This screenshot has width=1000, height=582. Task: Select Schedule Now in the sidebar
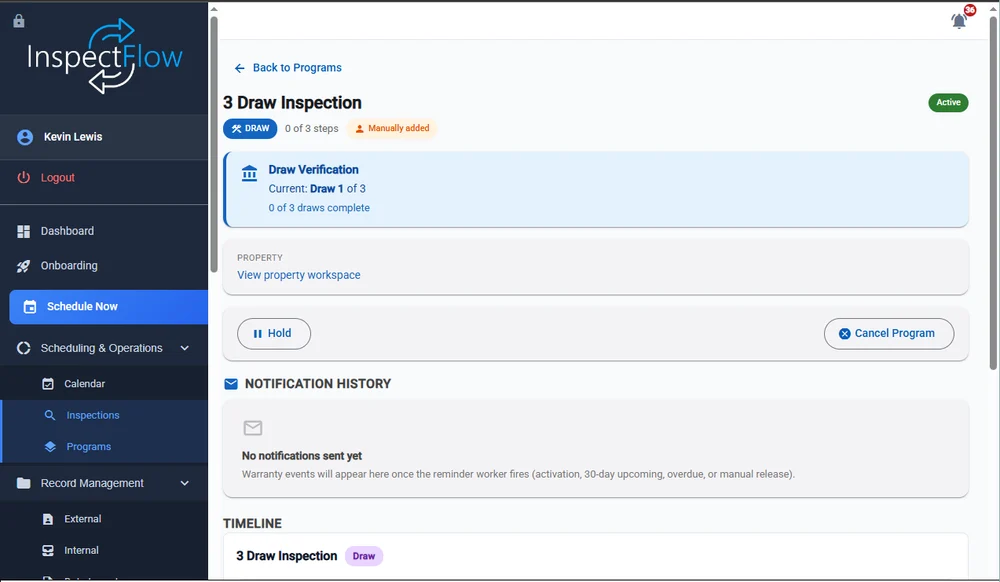click(108, 307)
